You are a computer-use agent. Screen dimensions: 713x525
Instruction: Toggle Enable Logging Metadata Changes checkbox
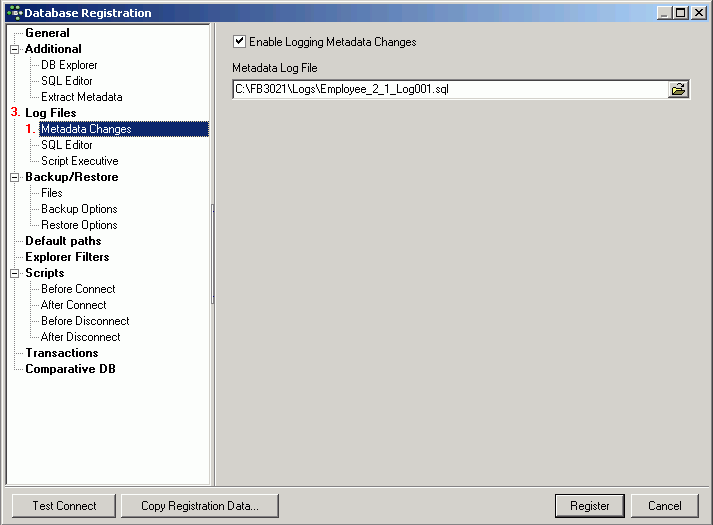[239, 42]
